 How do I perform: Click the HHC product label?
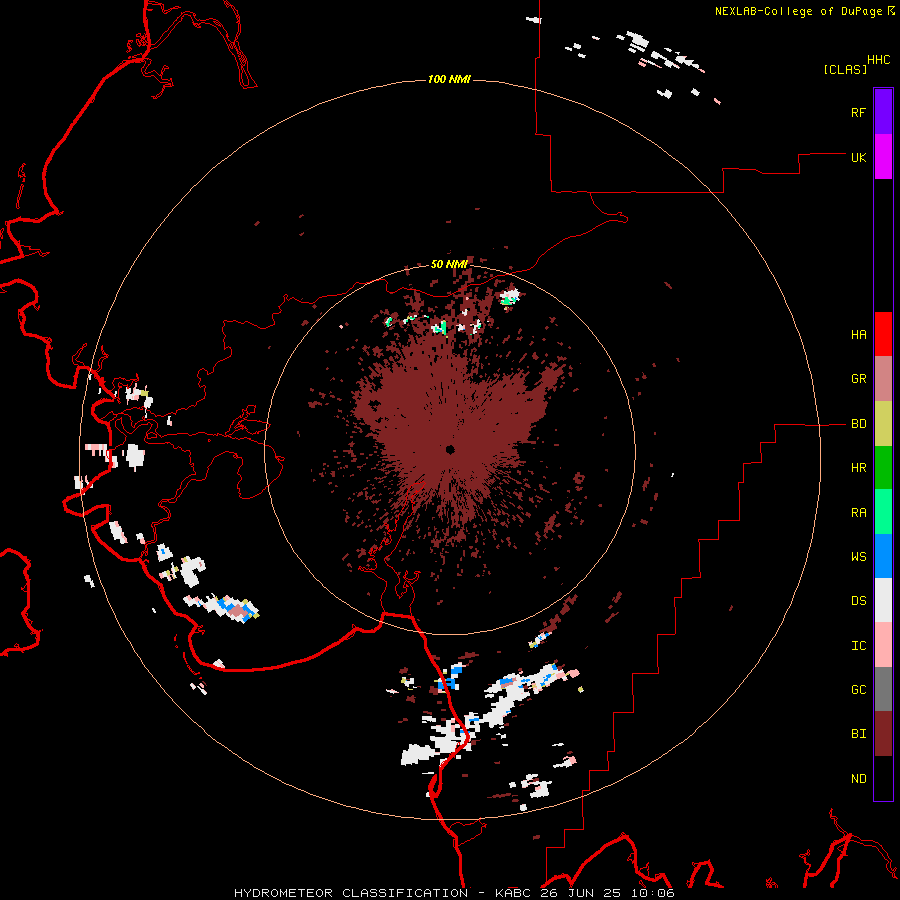point(878,60)
